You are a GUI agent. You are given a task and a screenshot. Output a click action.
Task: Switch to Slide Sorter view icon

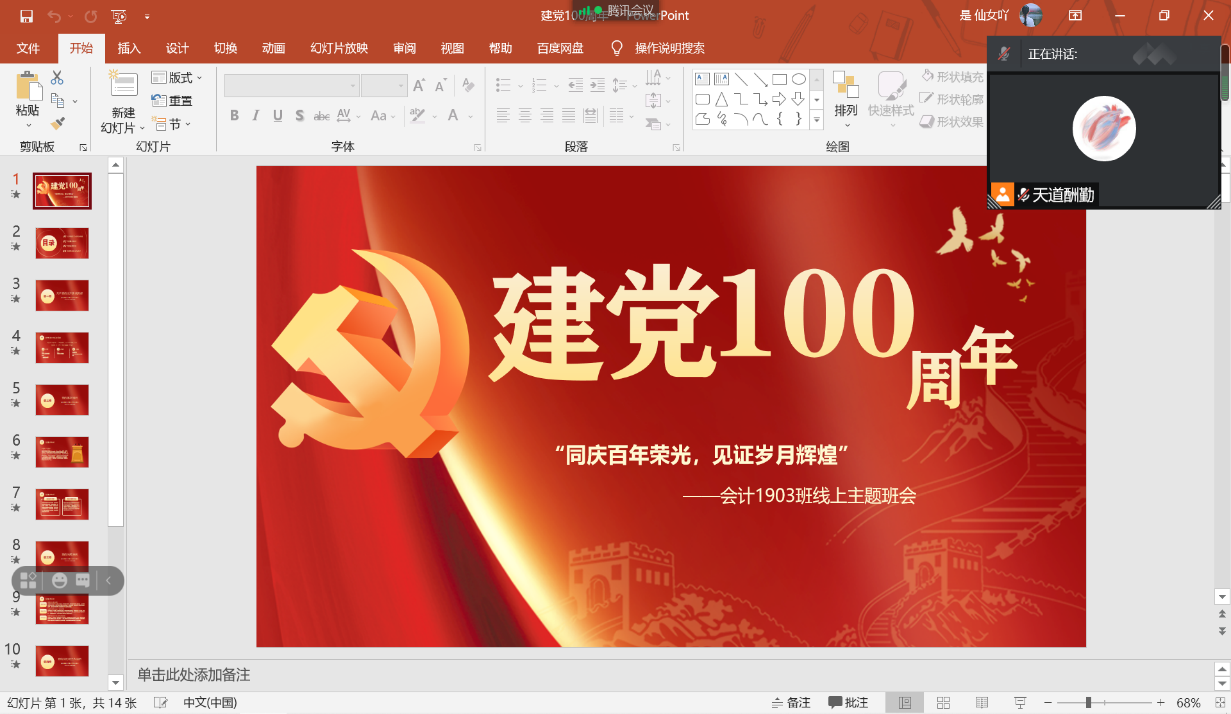point(943,703)
